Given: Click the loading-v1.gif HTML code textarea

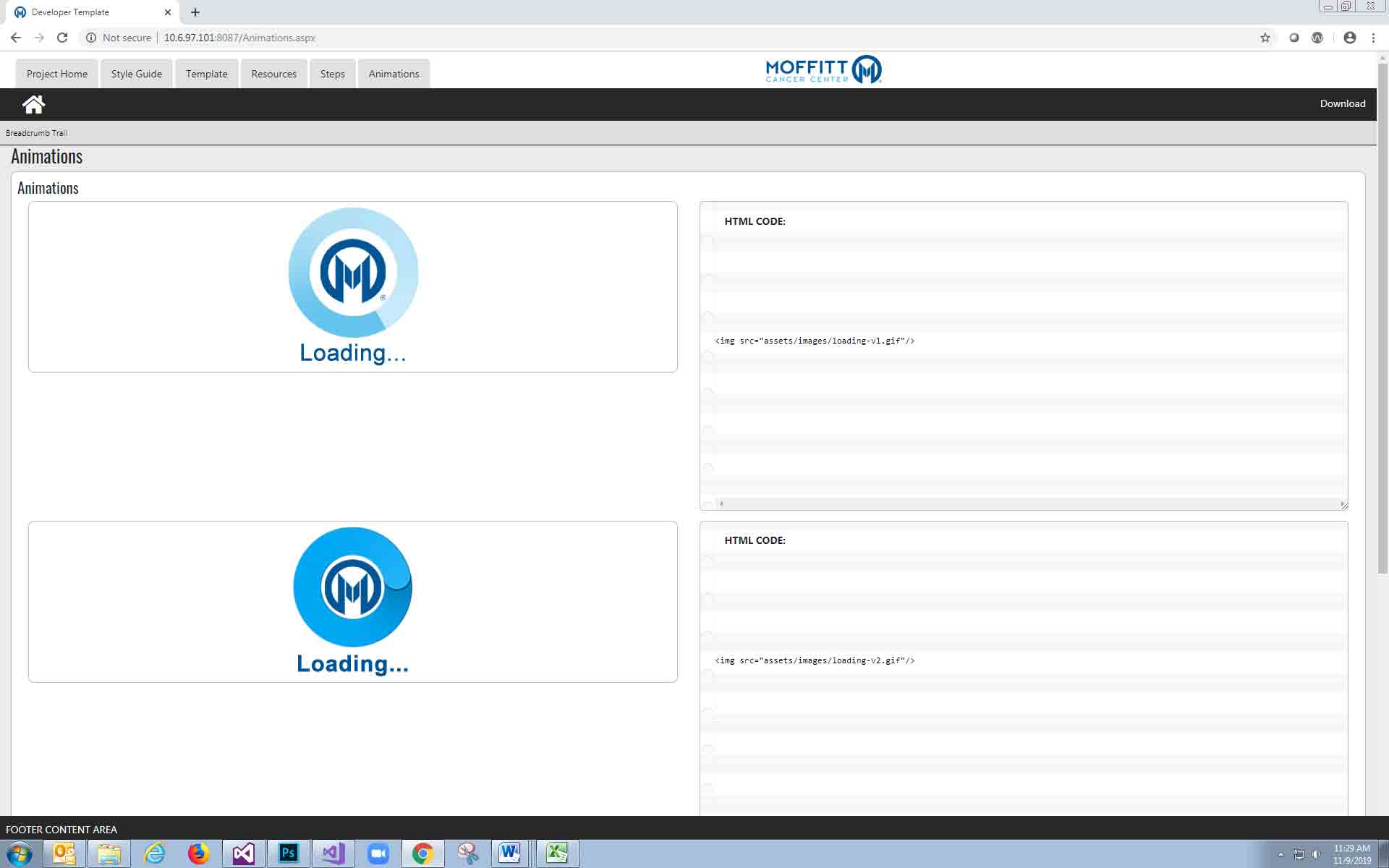Looking at the screenshot, I should (1023, 362).
